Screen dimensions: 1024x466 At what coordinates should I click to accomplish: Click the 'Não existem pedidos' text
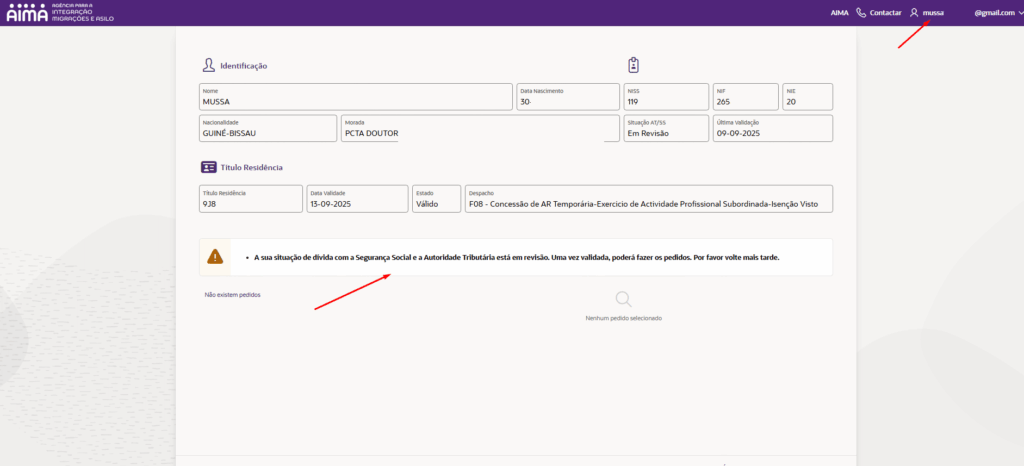(232, 295)
